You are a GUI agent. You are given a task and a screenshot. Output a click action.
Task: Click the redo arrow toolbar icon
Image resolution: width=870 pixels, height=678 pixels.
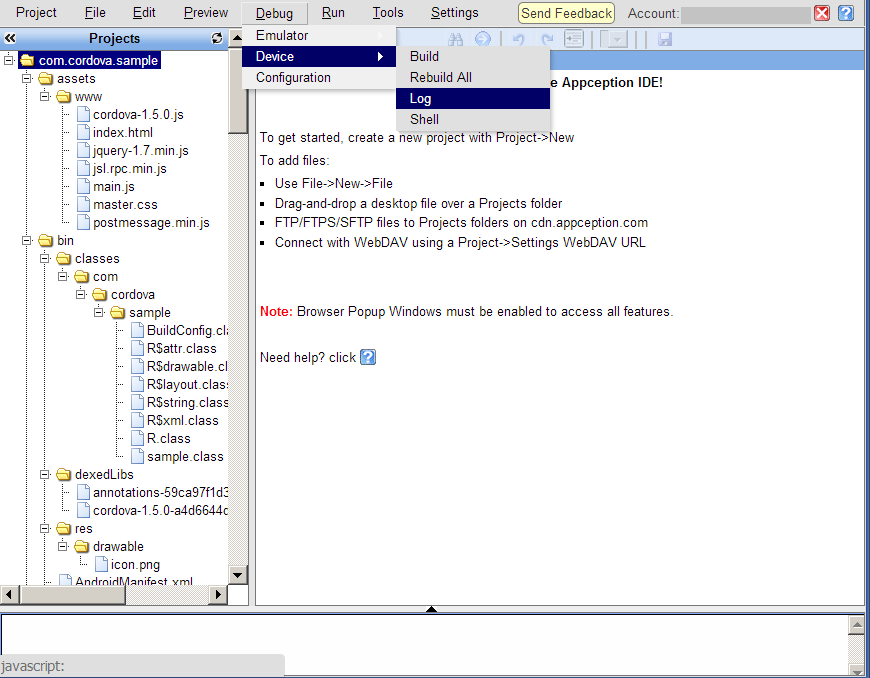click(x=547, y=39)
